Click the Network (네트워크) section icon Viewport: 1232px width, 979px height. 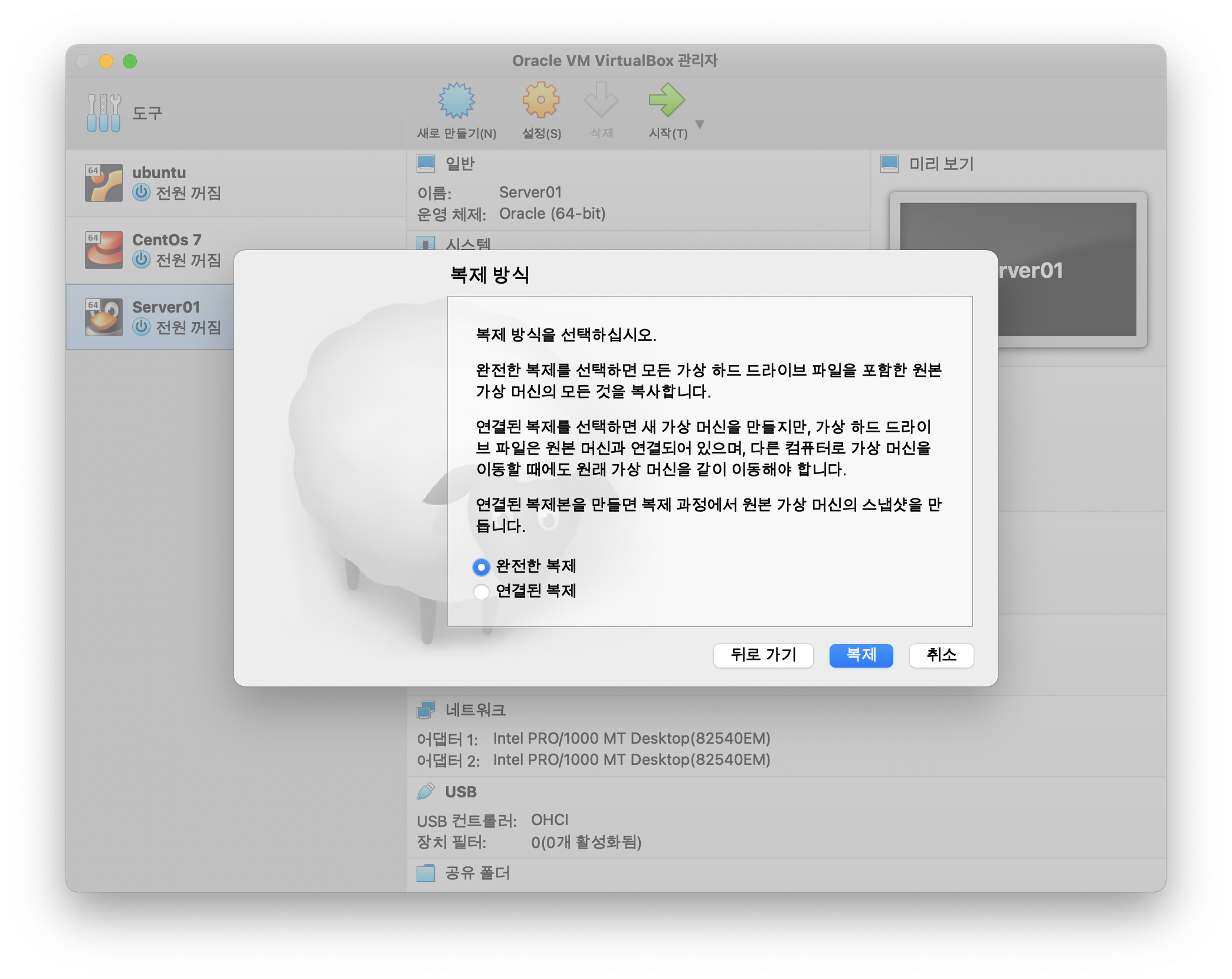pos(425,710)
